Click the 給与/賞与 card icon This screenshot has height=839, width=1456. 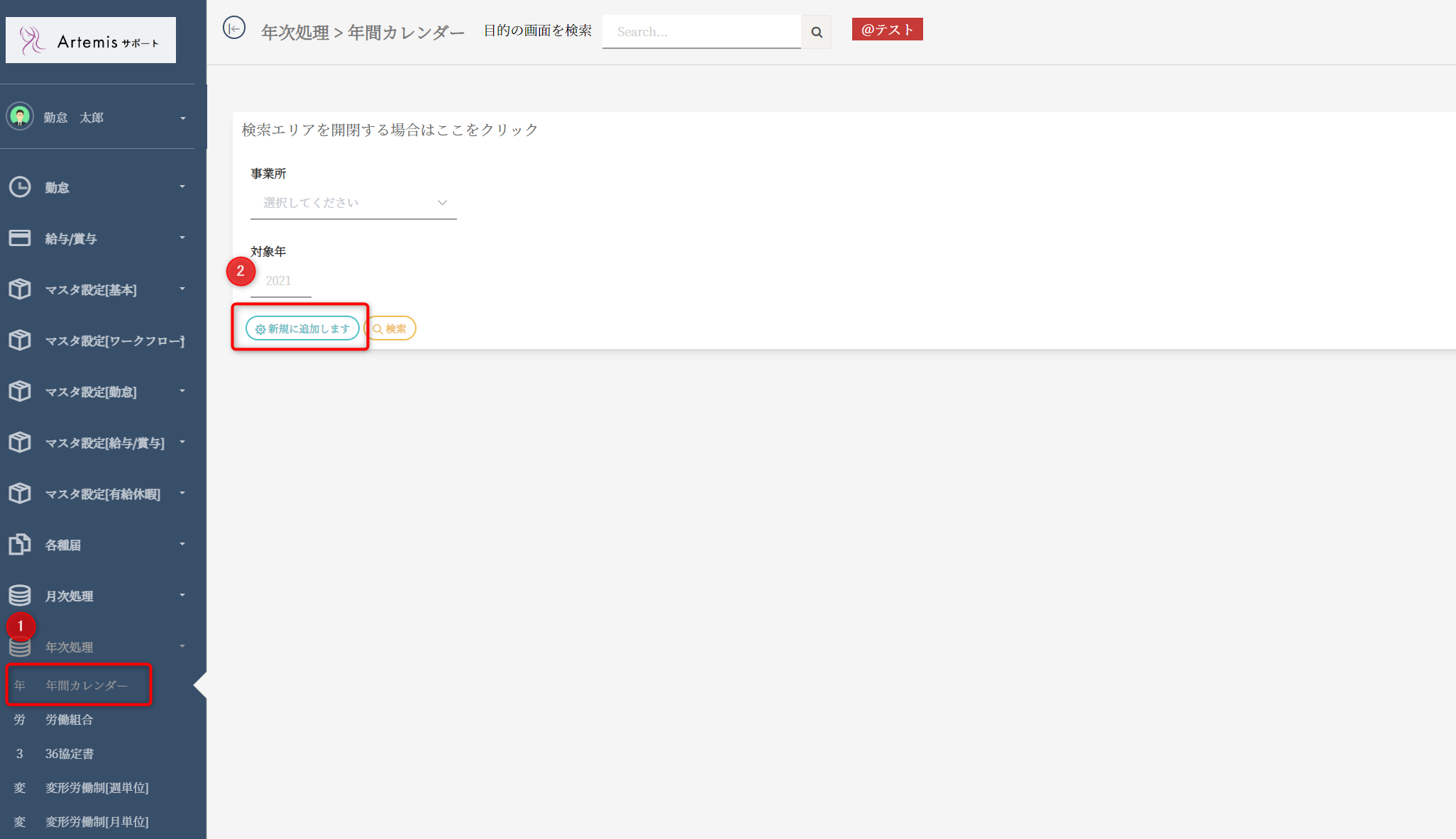[x=20, y=238]
